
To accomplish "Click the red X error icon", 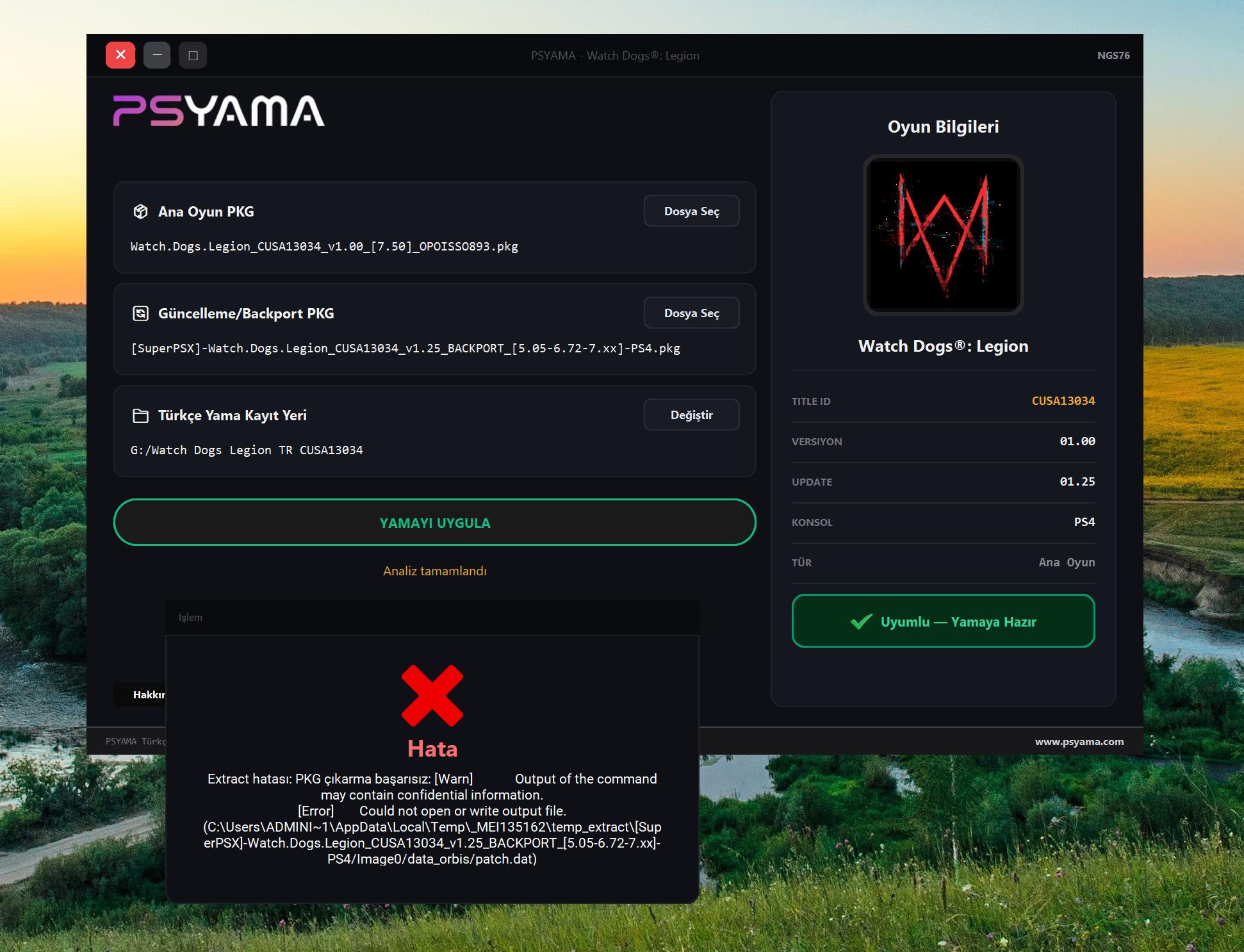I will (x=432, y=696).
